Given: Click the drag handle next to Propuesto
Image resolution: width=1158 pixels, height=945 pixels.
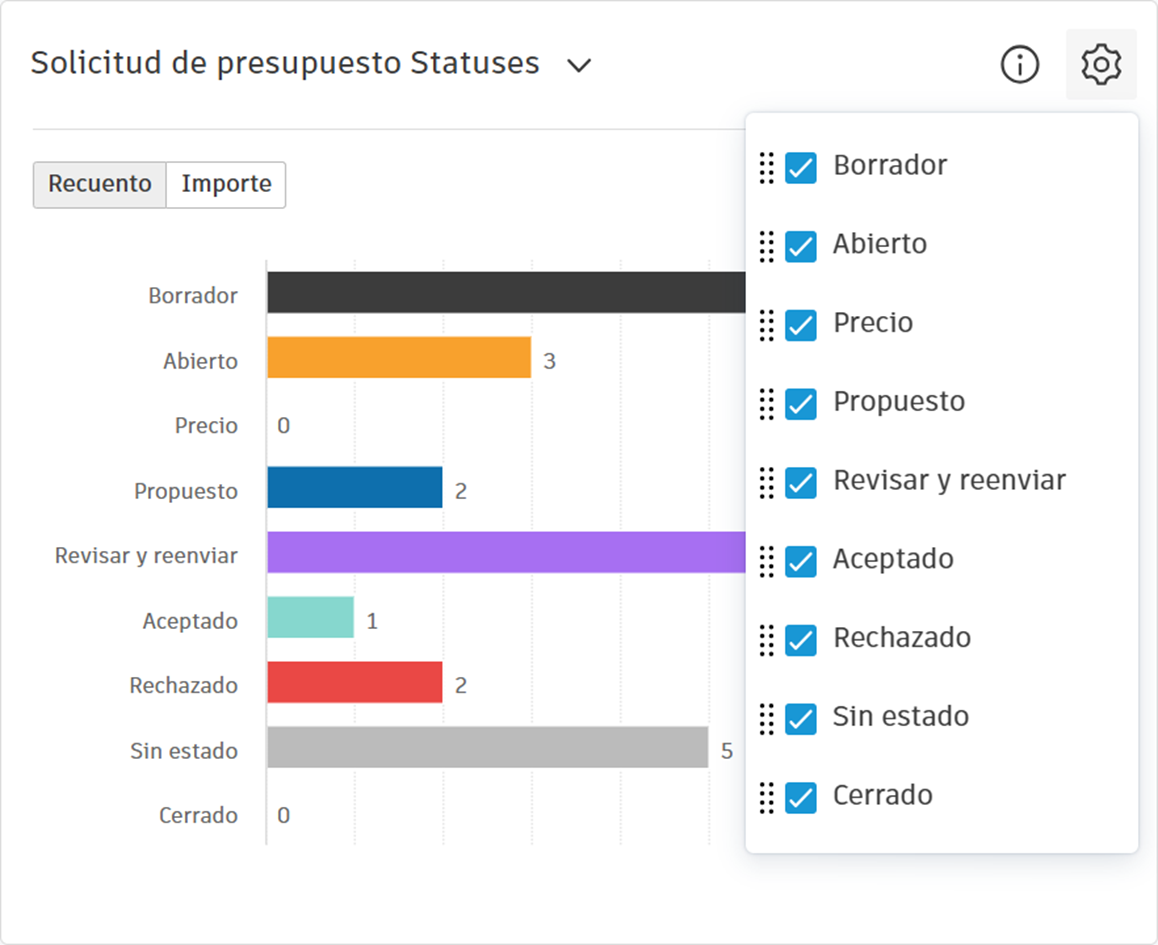Looking at the screenshot, I should click(x=767, y=403).
